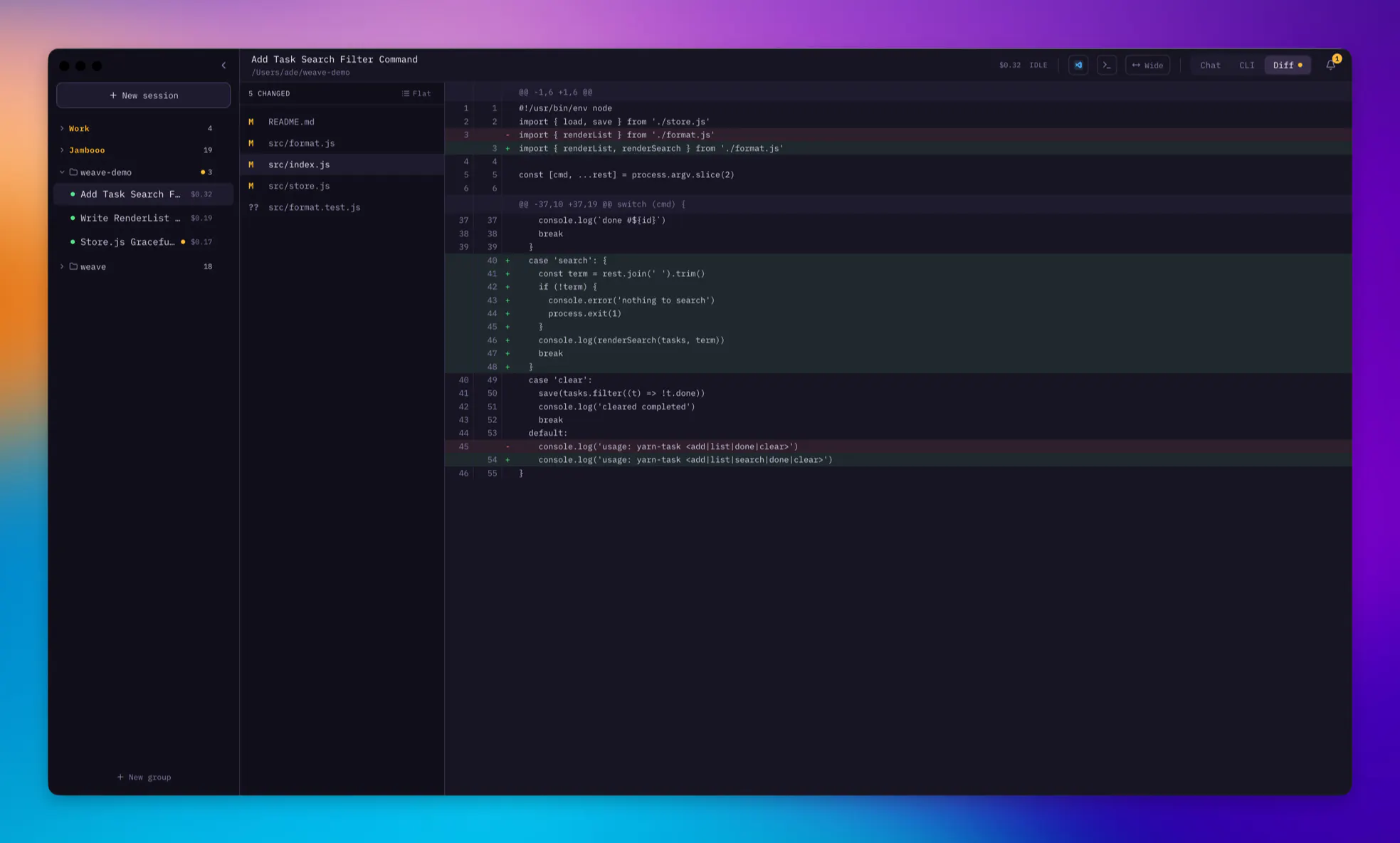Click line const [cmd, ...rest] = process.argv.slice(2)
The image size is (1400, 843).
click(x=898, y=175)
